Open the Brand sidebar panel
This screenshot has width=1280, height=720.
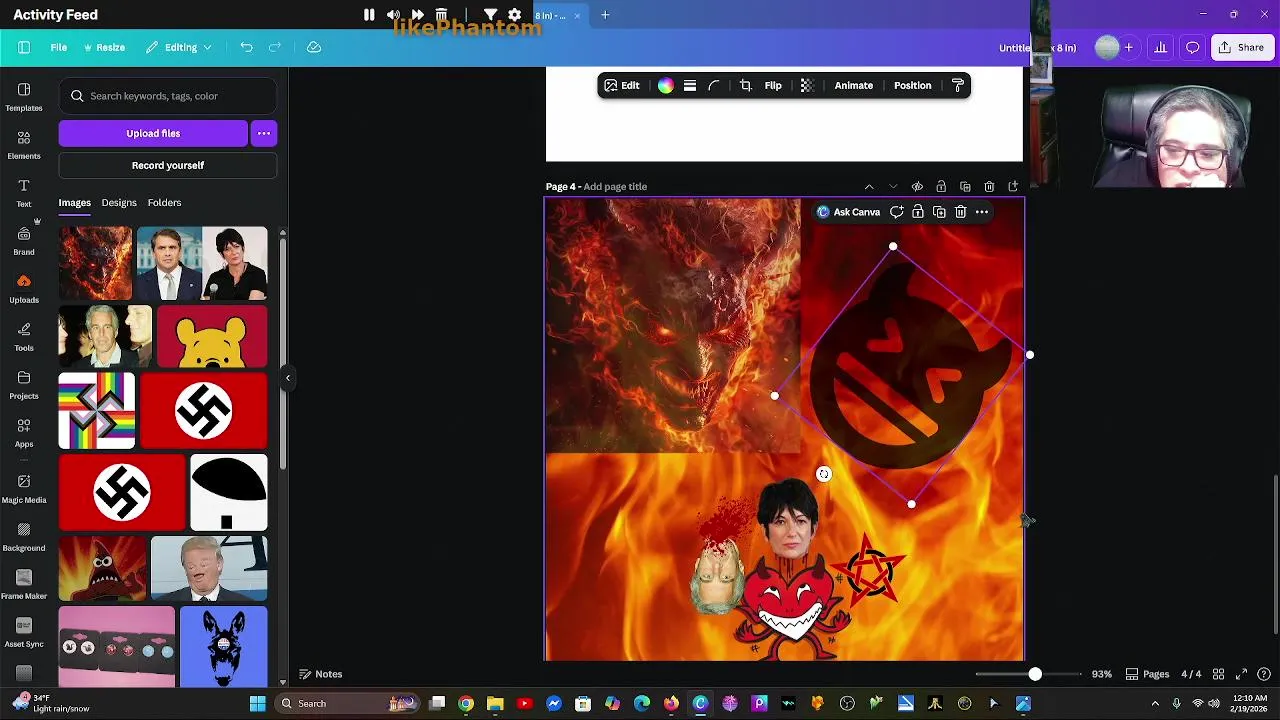pyautogui.click(x=24, y=240)
